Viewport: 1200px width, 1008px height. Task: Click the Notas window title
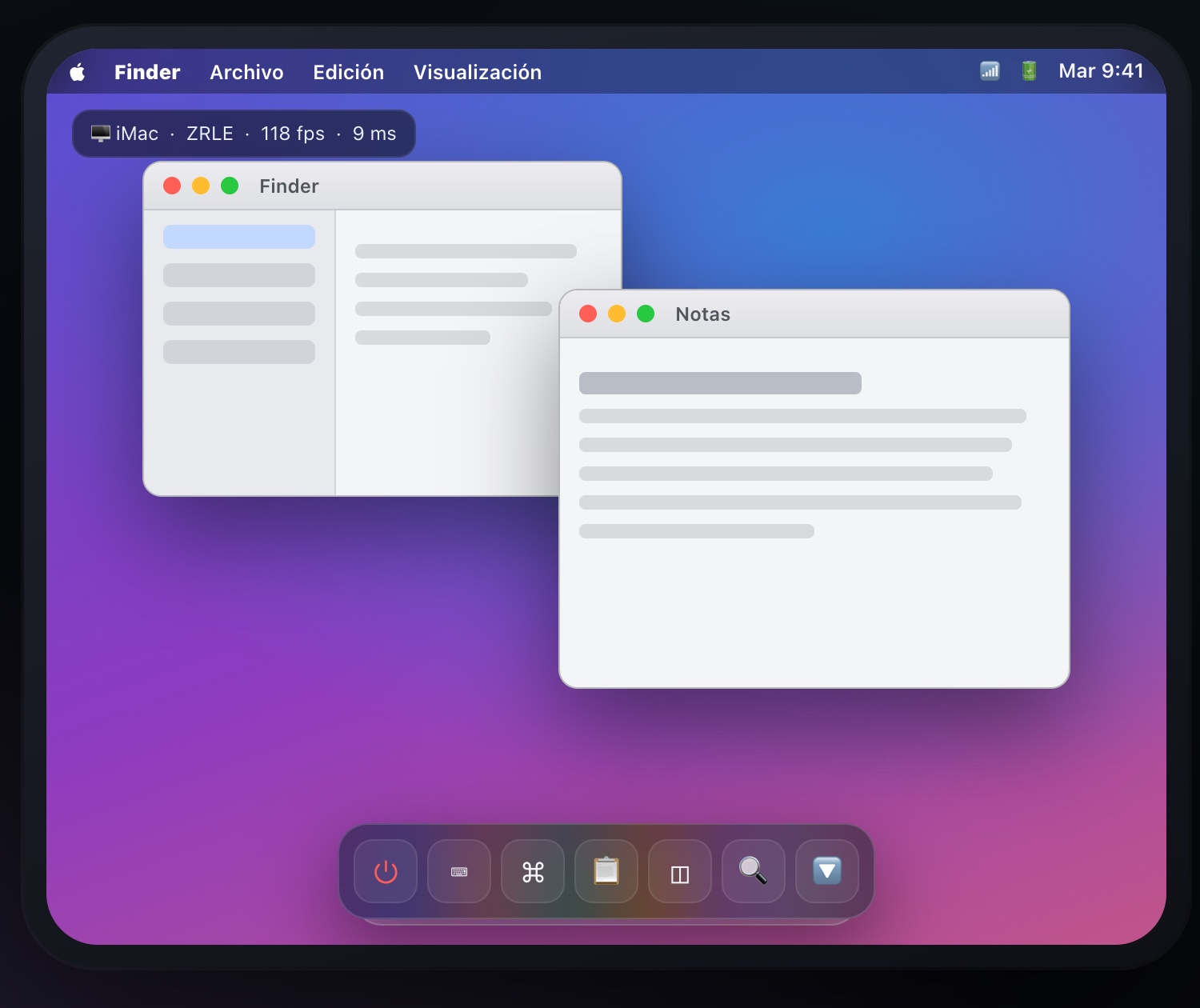click(x=703, y=314)
